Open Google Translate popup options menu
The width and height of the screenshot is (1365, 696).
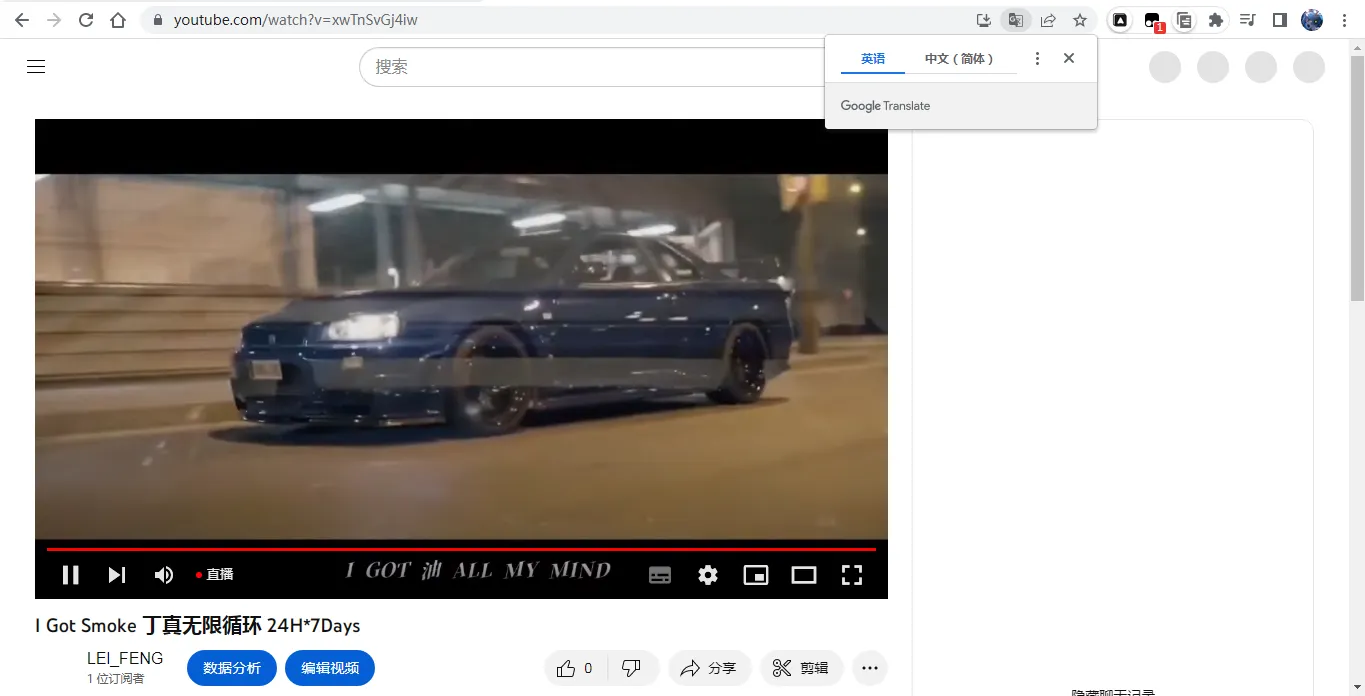pyautogui.click(x=1037, y=59)
